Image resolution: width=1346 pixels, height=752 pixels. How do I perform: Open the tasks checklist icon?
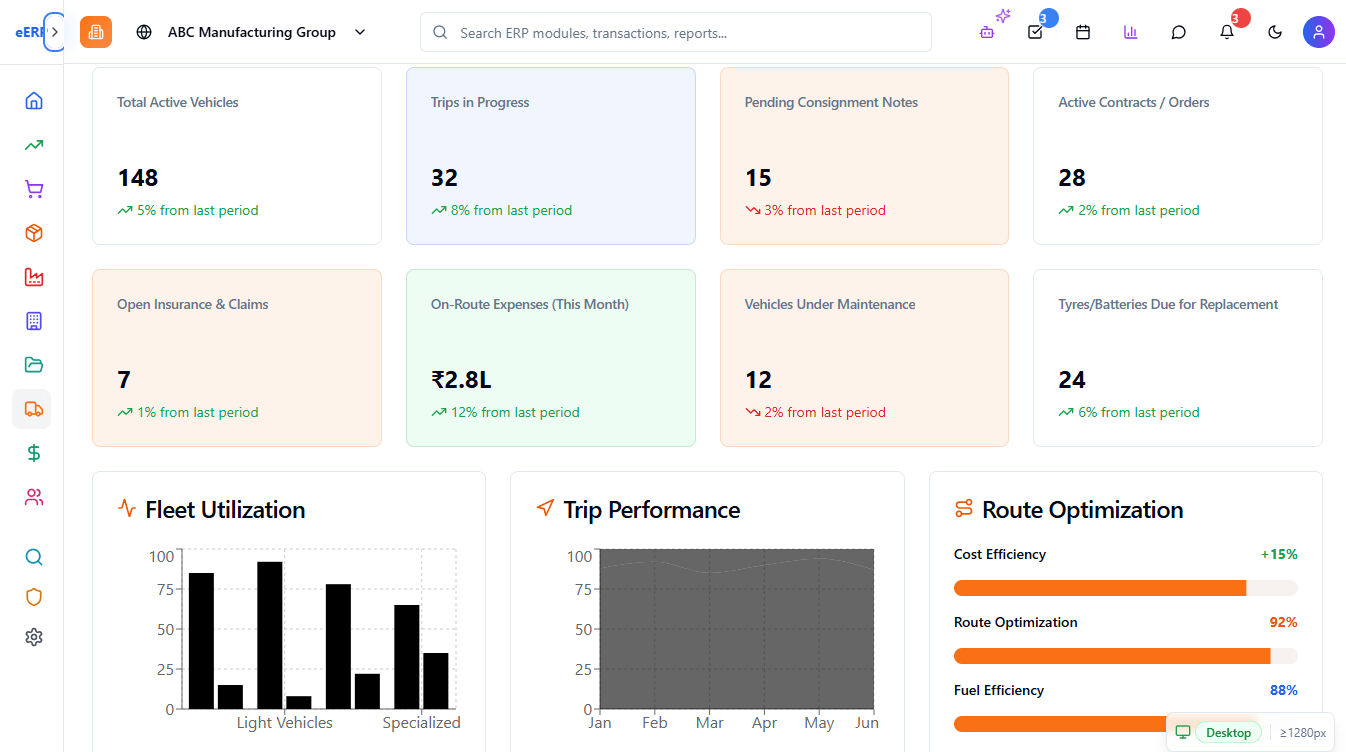(x=1035, y=32)
